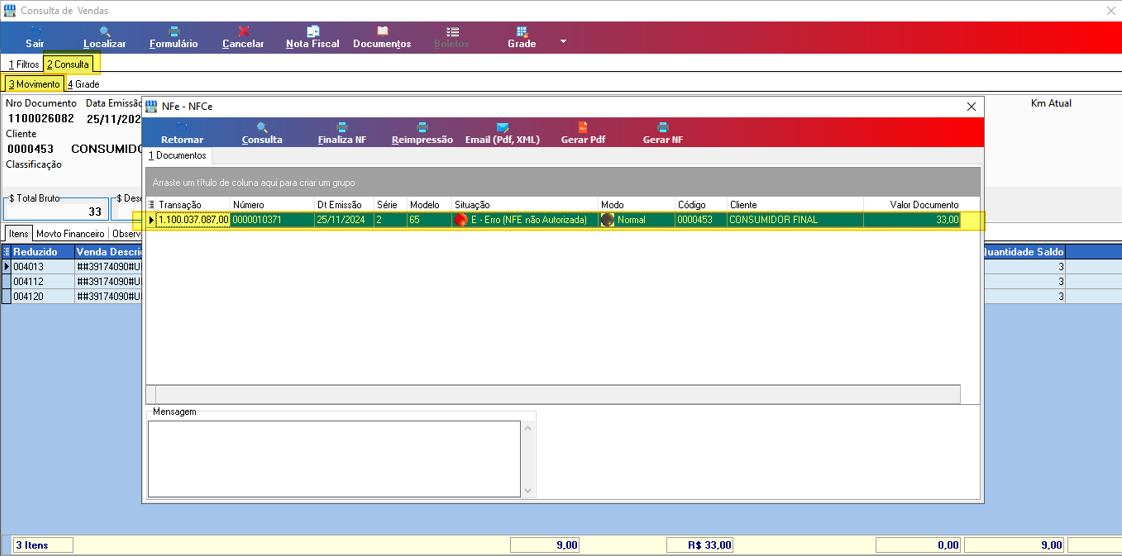Click the group-by drag area banner

pos(562,182)
